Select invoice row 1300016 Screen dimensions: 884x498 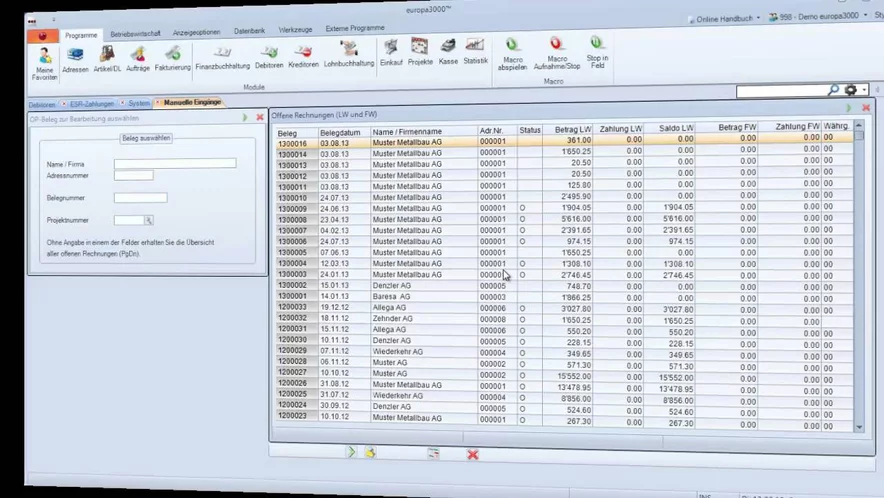pyautogui.click(x=564, y=141)
